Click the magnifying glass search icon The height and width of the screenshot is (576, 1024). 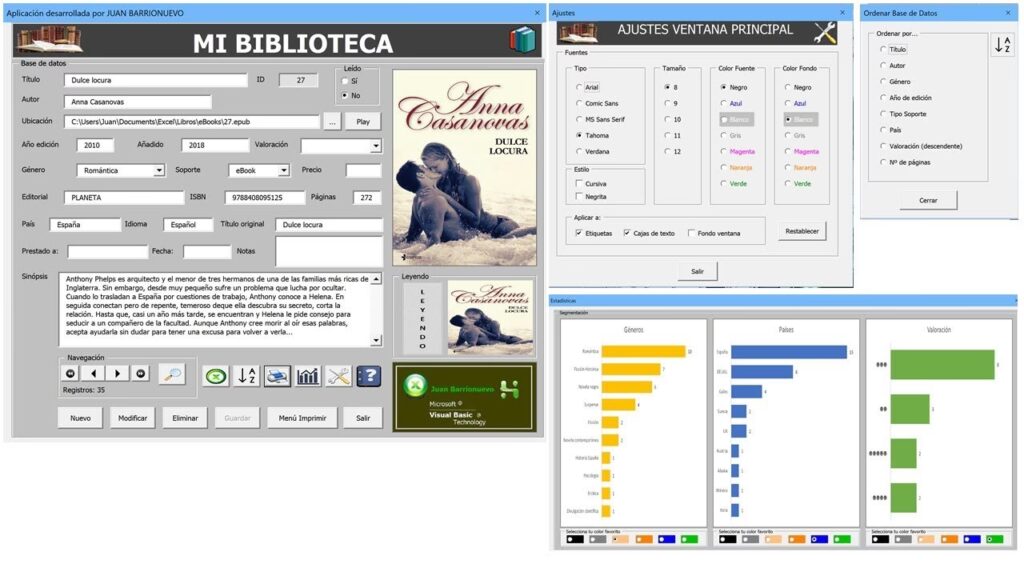pyautogui.click(x=172, y=374)
